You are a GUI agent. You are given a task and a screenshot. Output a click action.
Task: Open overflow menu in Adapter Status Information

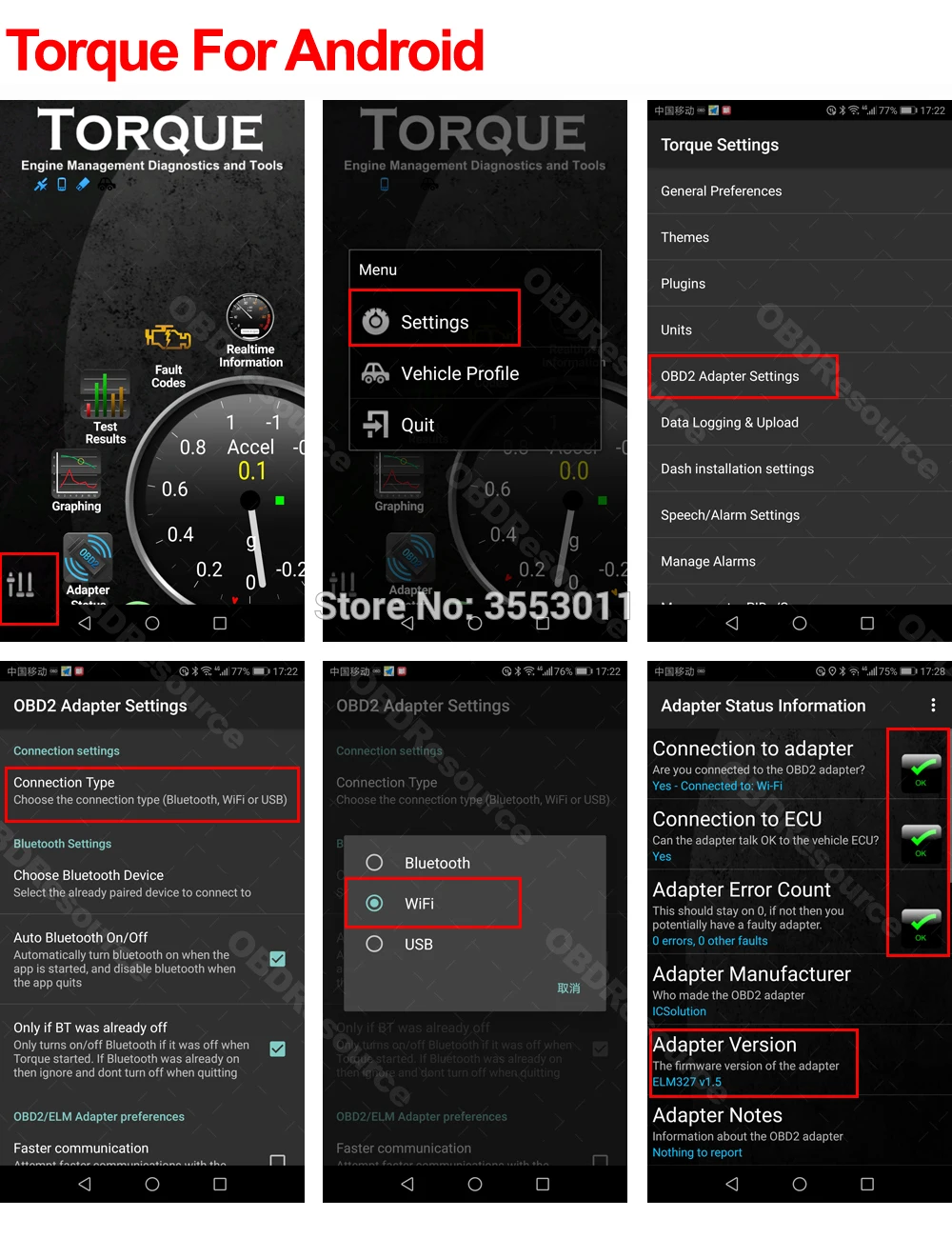coord(933,705)
